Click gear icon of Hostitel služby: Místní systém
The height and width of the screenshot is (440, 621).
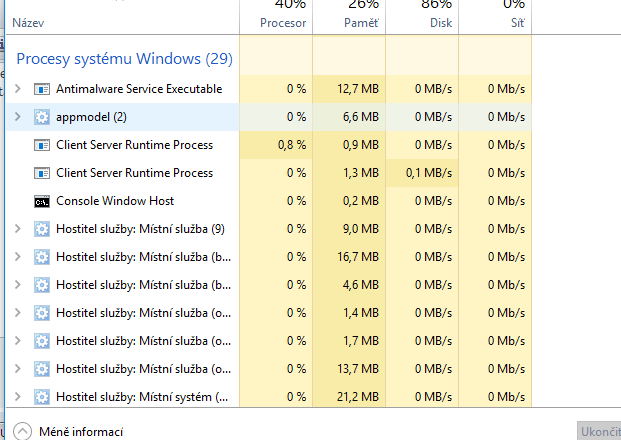pos(42,397)
